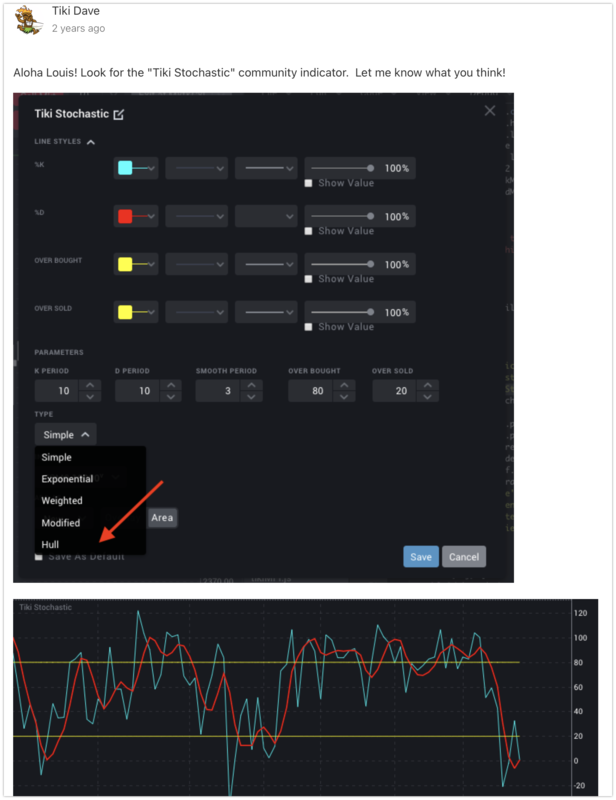Close the Tiki Stochastic settings dialog
Screen dimensions: 616x800
[489, 111]
